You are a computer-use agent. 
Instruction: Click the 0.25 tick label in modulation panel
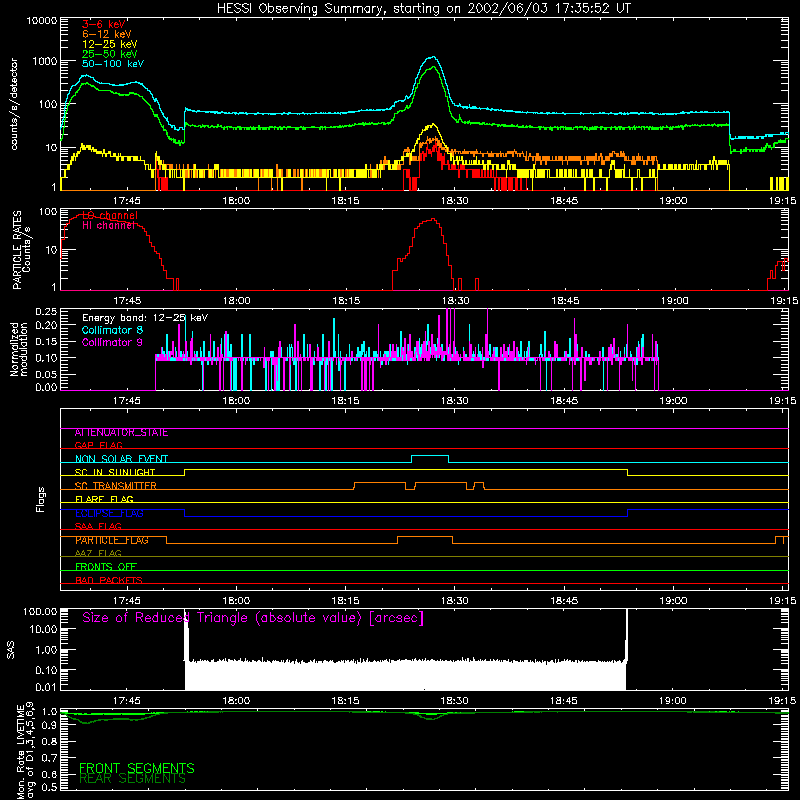click(46, 311)
